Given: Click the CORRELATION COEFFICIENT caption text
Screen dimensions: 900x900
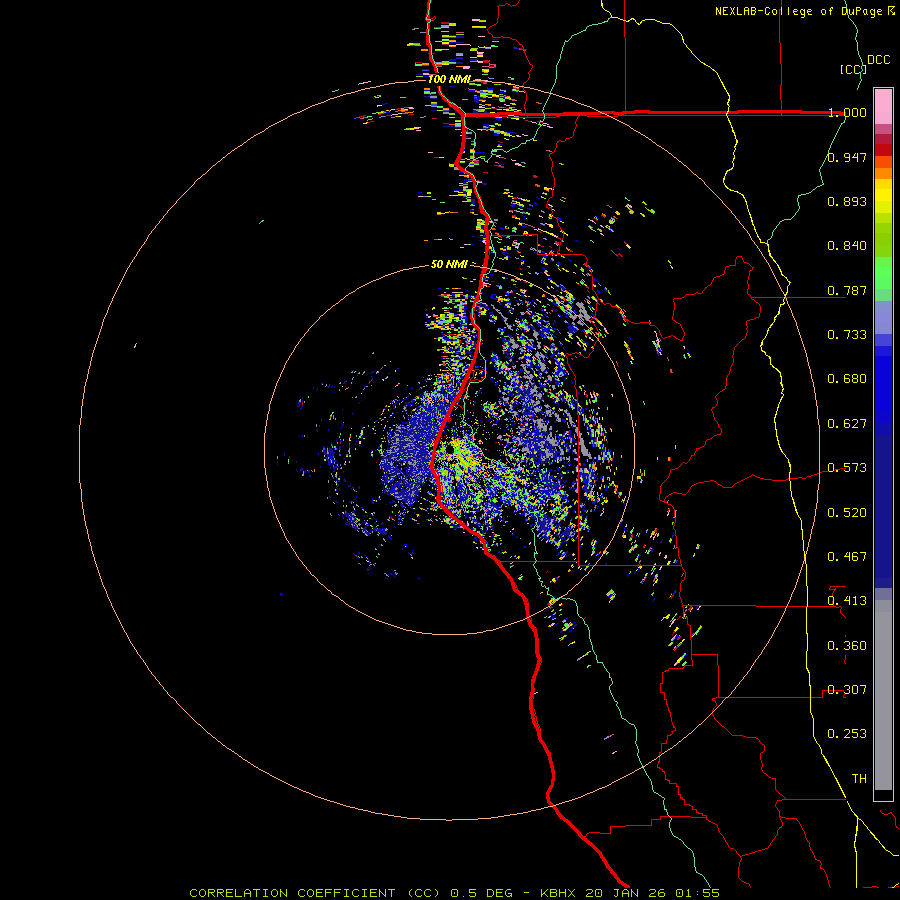Looking at the screenshot, I should point(292,893).
